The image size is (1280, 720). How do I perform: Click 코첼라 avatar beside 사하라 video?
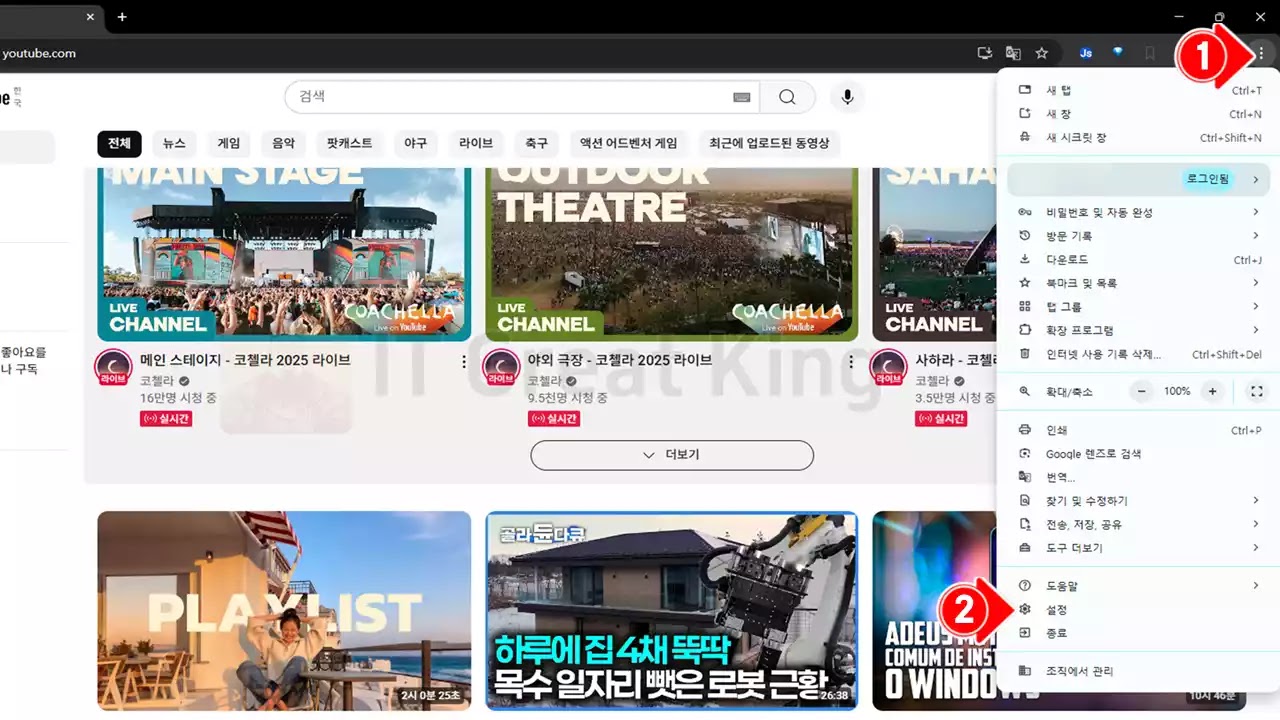888,367
